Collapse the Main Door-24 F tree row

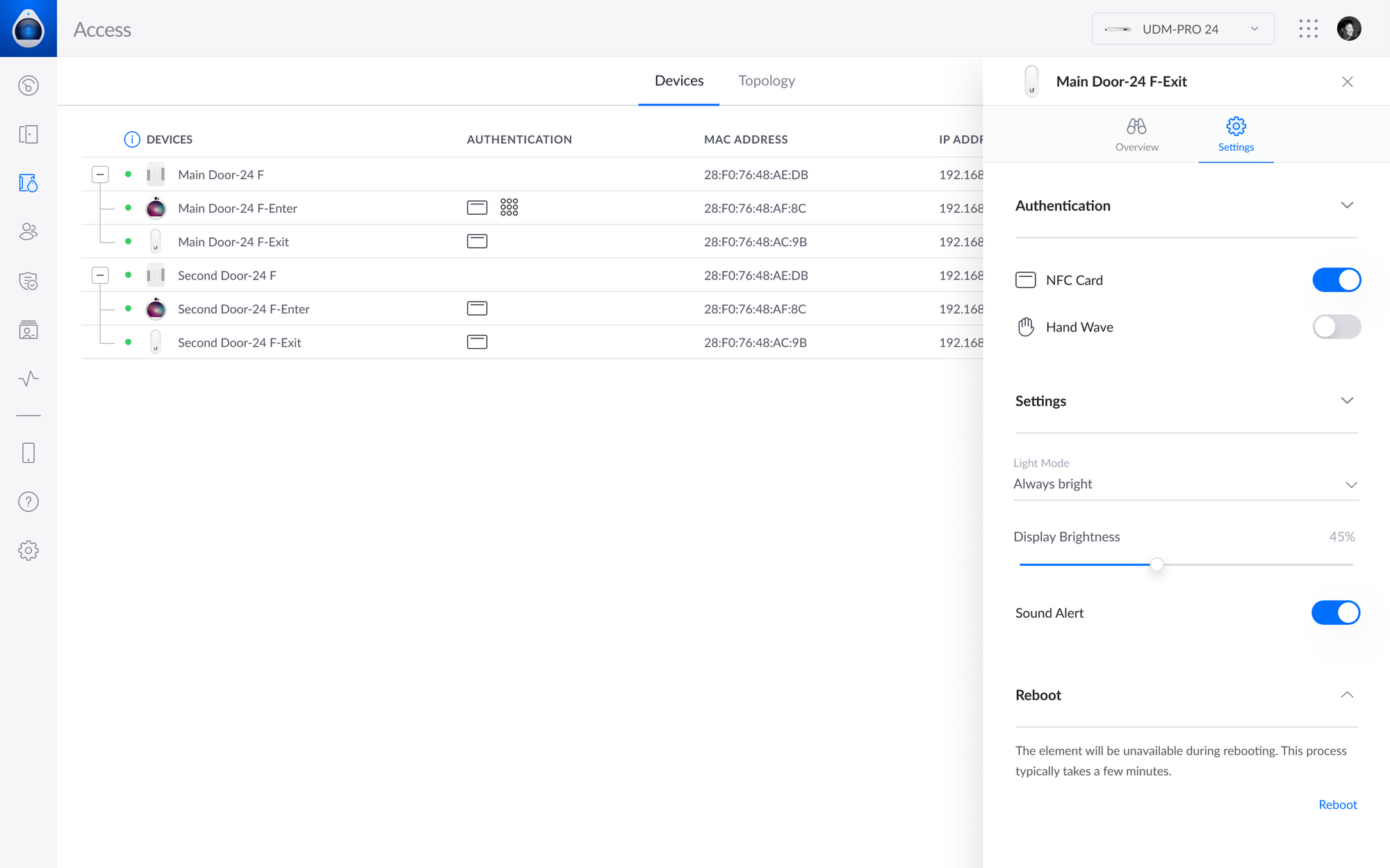point(100,174)
